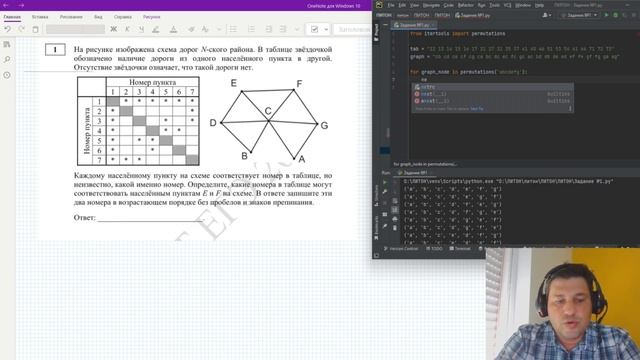
Task: Open the Tools menu in PyCharm
Action: pos(494,5)
